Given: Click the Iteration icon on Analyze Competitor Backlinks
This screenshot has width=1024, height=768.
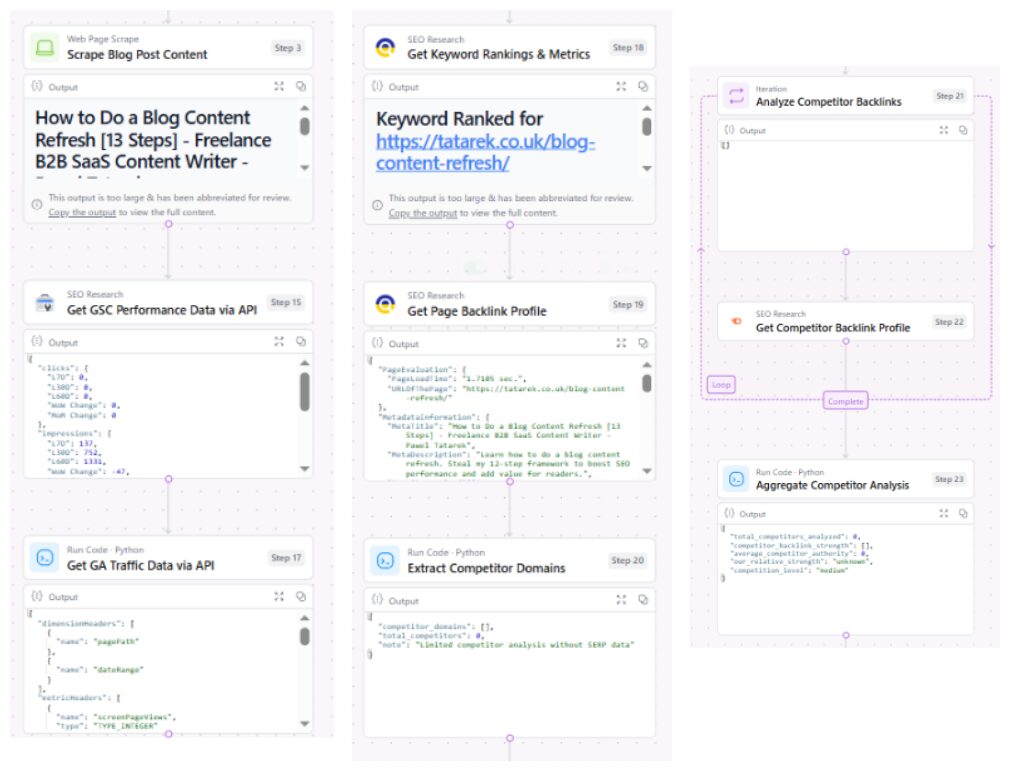Looking at the screenshot, I should 735,95.
